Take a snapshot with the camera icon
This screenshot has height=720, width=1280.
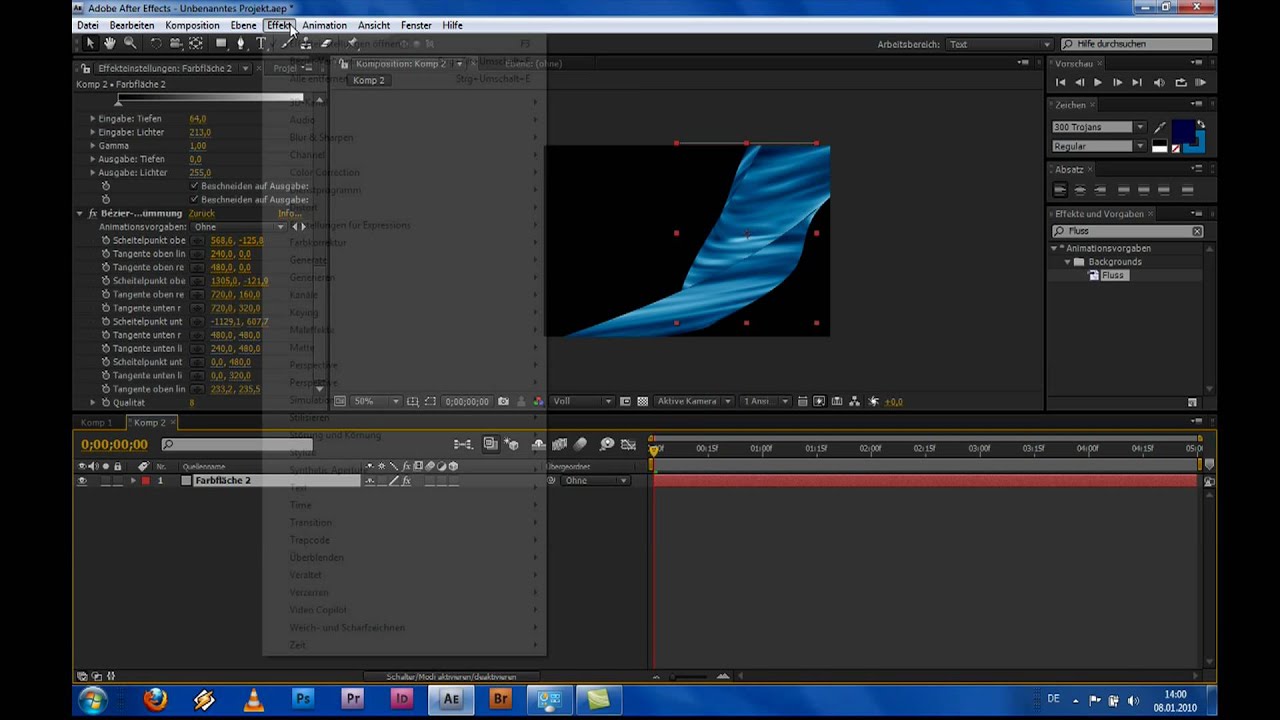coord(503,401)
